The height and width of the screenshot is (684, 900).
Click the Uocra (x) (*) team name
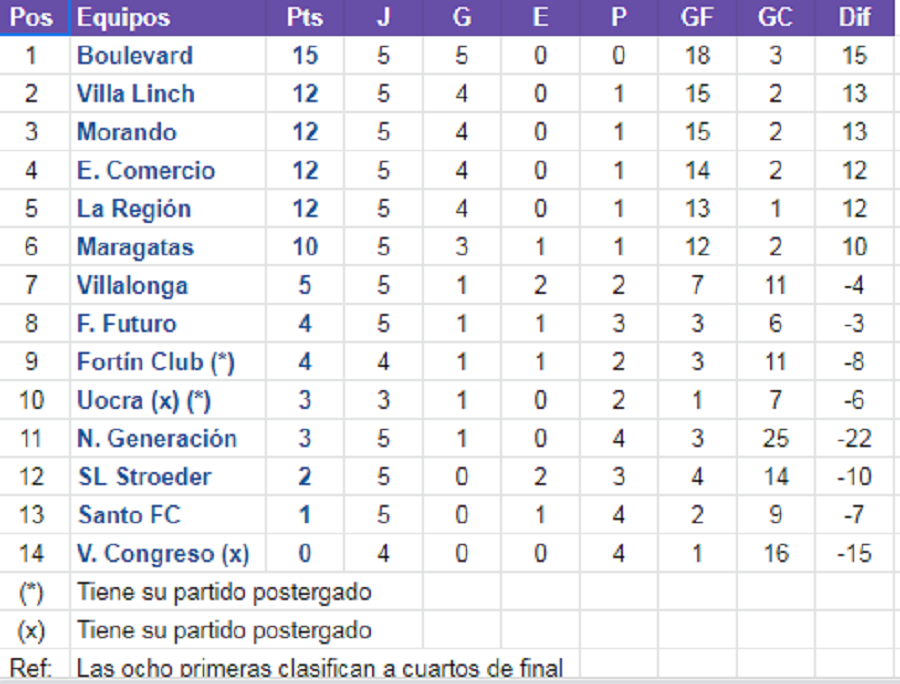click(x=144, y=401)
